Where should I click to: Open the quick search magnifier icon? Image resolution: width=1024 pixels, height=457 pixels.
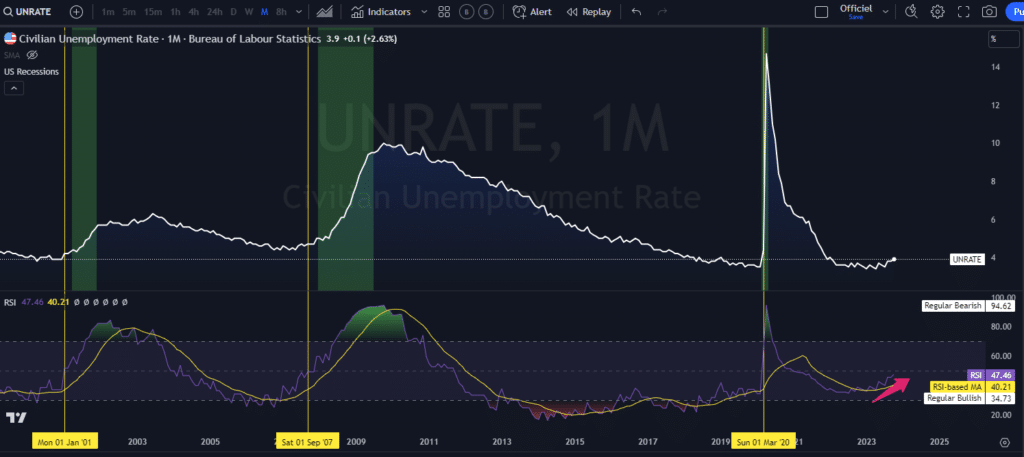910,12
